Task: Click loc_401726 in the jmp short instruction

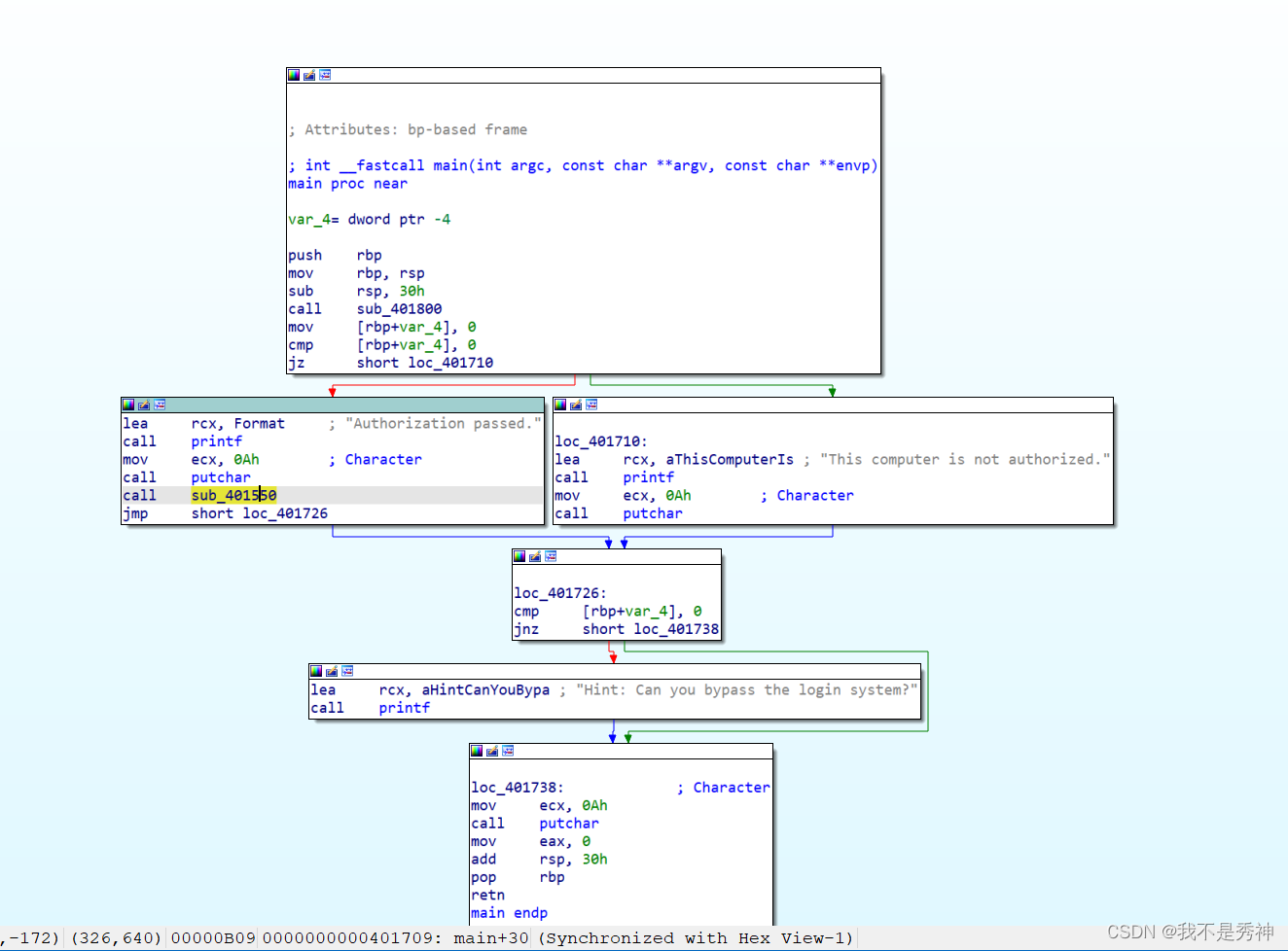Action: [285, 513]
